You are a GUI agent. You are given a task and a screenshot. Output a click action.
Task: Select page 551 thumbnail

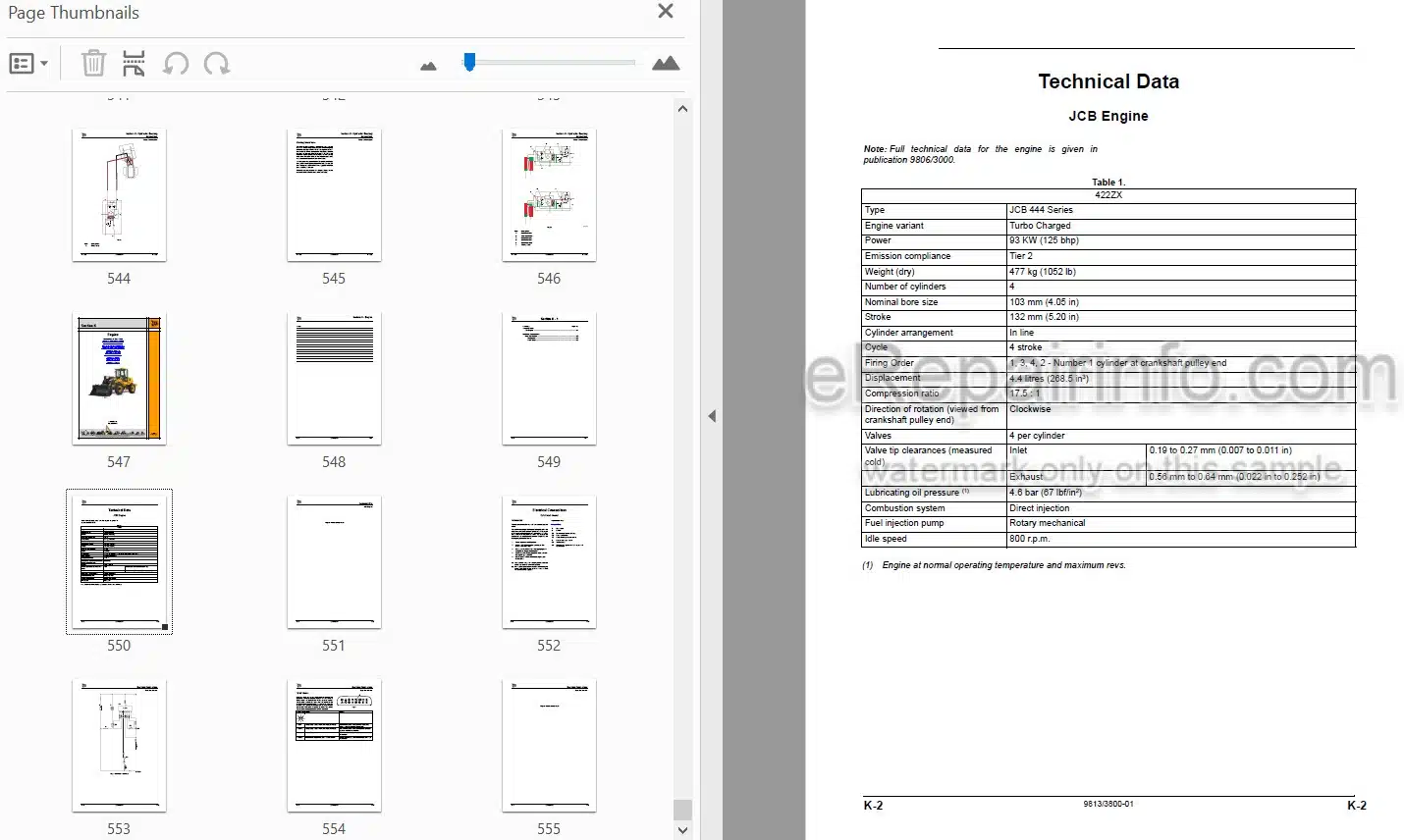pyautogui.click(x=334, y=562)
